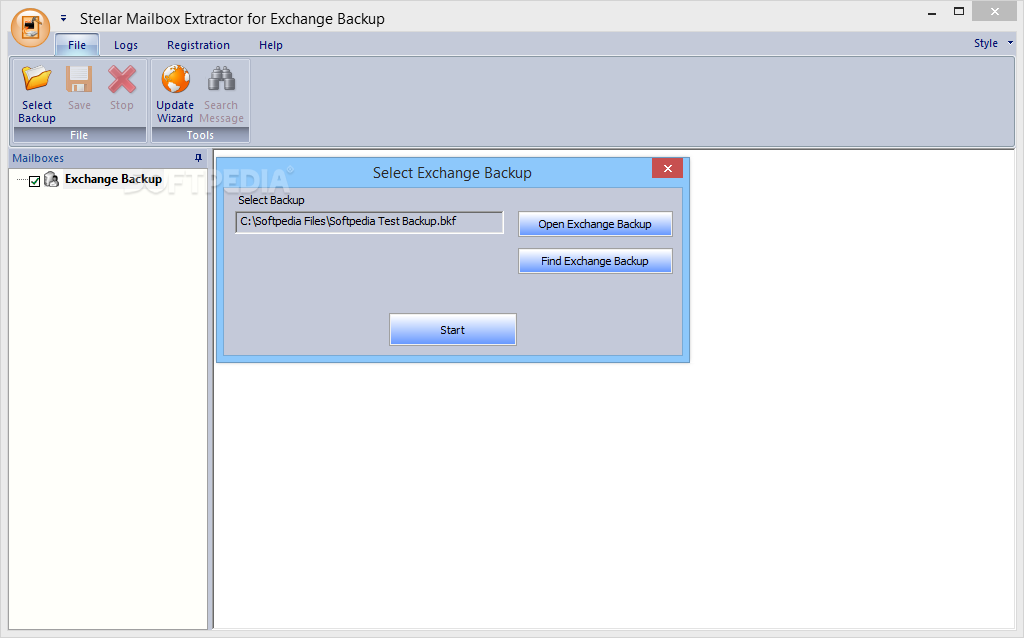The width and height of the screenshot is (1024, 638).
Task: Click the Open Exchange Backup button
Action: pos(595,224)
